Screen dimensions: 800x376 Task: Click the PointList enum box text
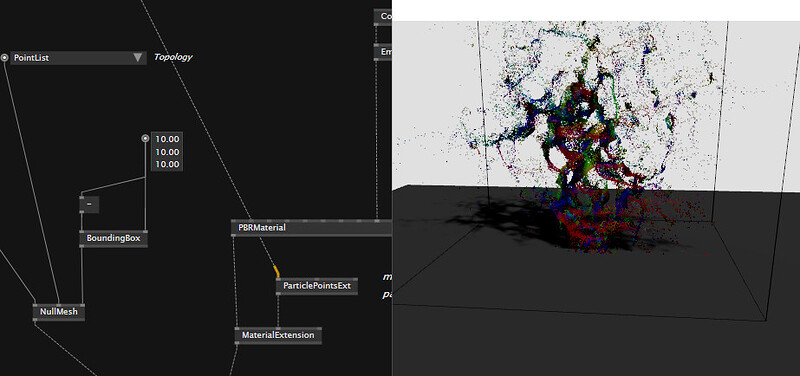point(31,58)
